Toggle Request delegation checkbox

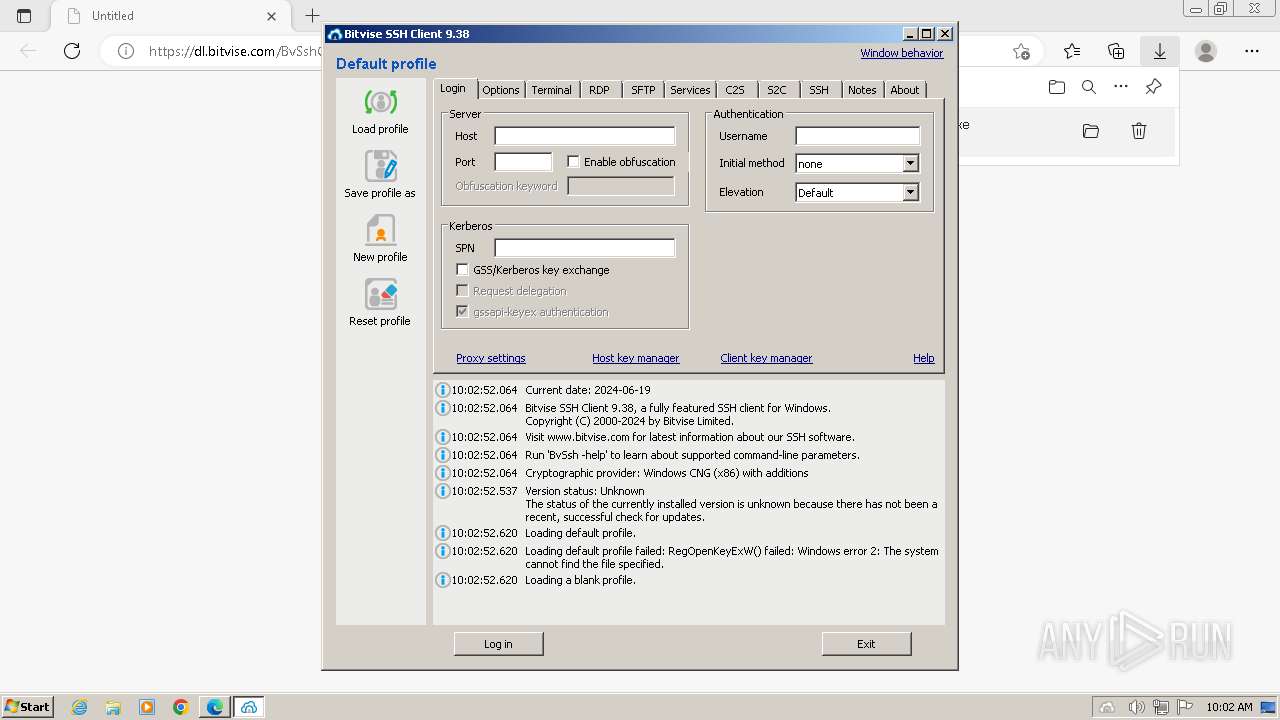point(462,290)
